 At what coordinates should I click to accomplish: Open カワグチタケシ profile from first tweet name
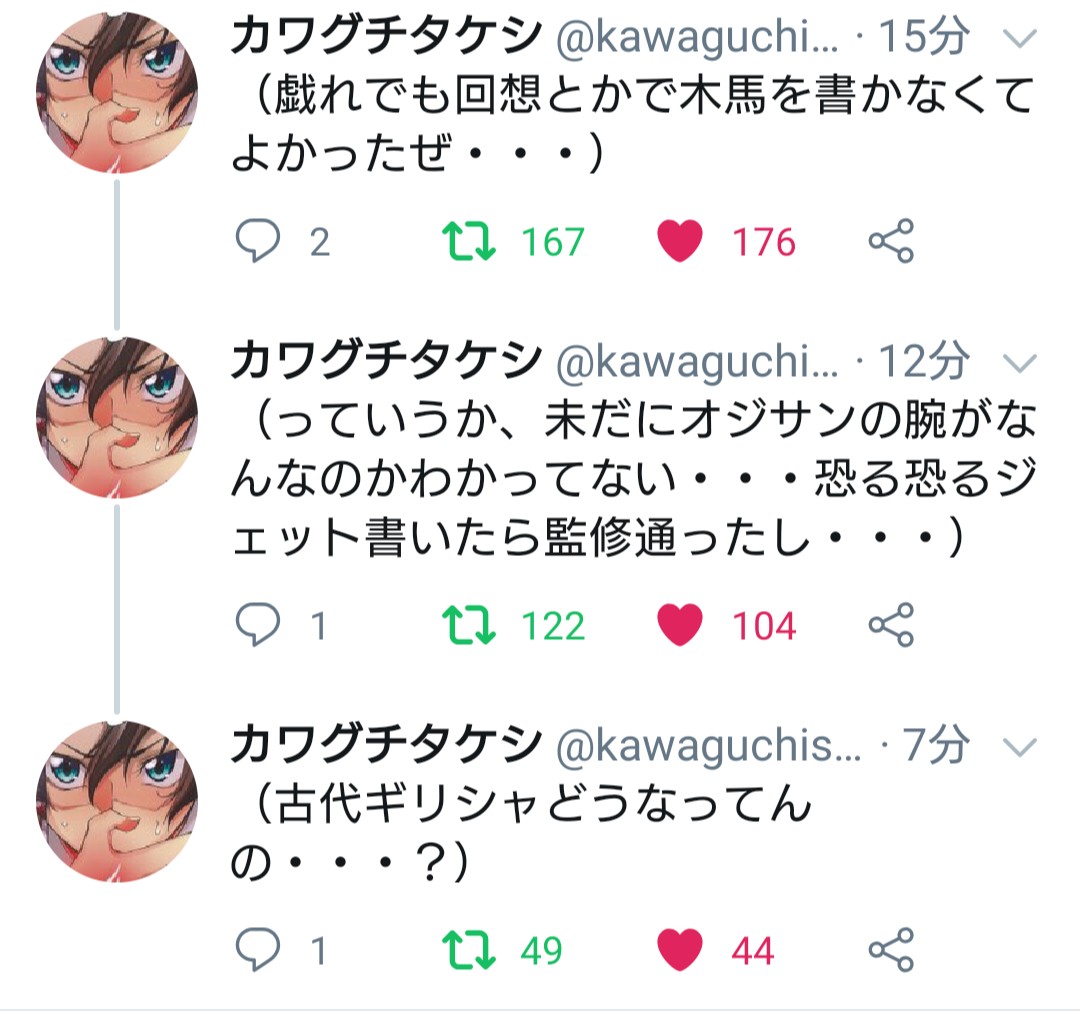[386, 36]
